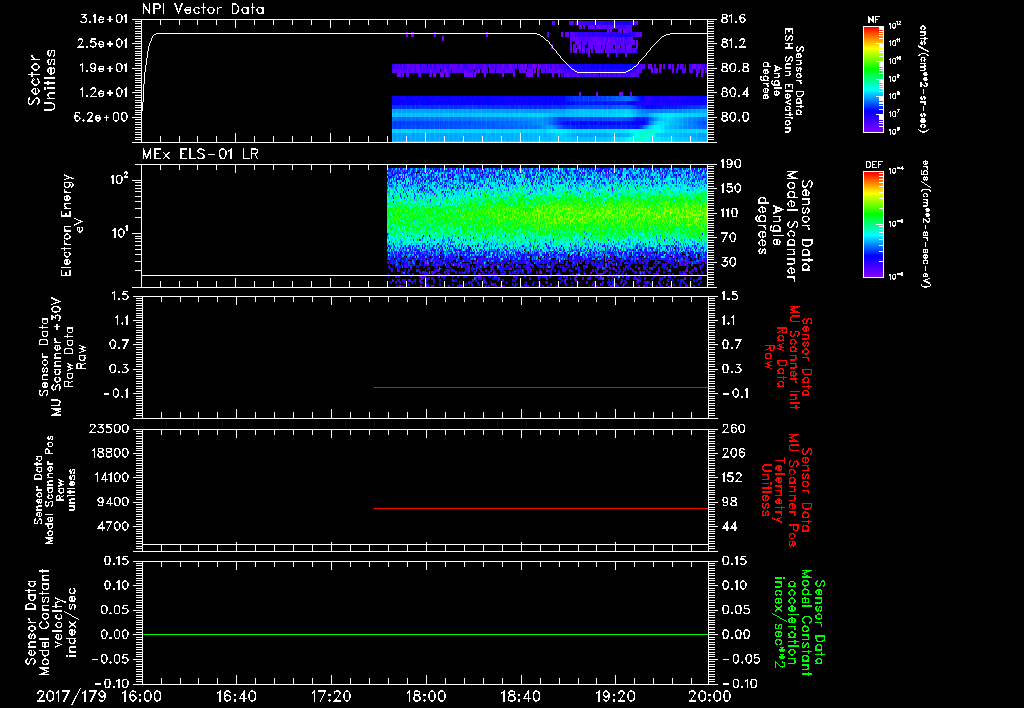Click the "260" telemetry position tick
1024x708 pixels.
point(732,429)
